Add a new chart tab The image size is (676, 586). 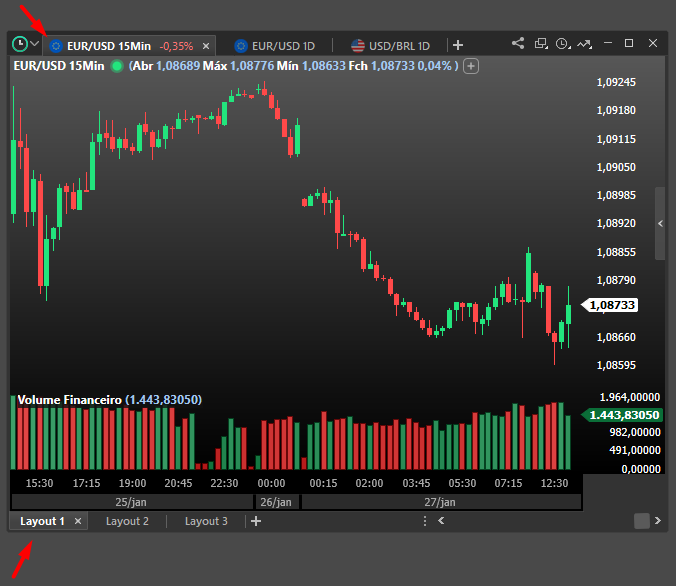(x=458, y=45)
